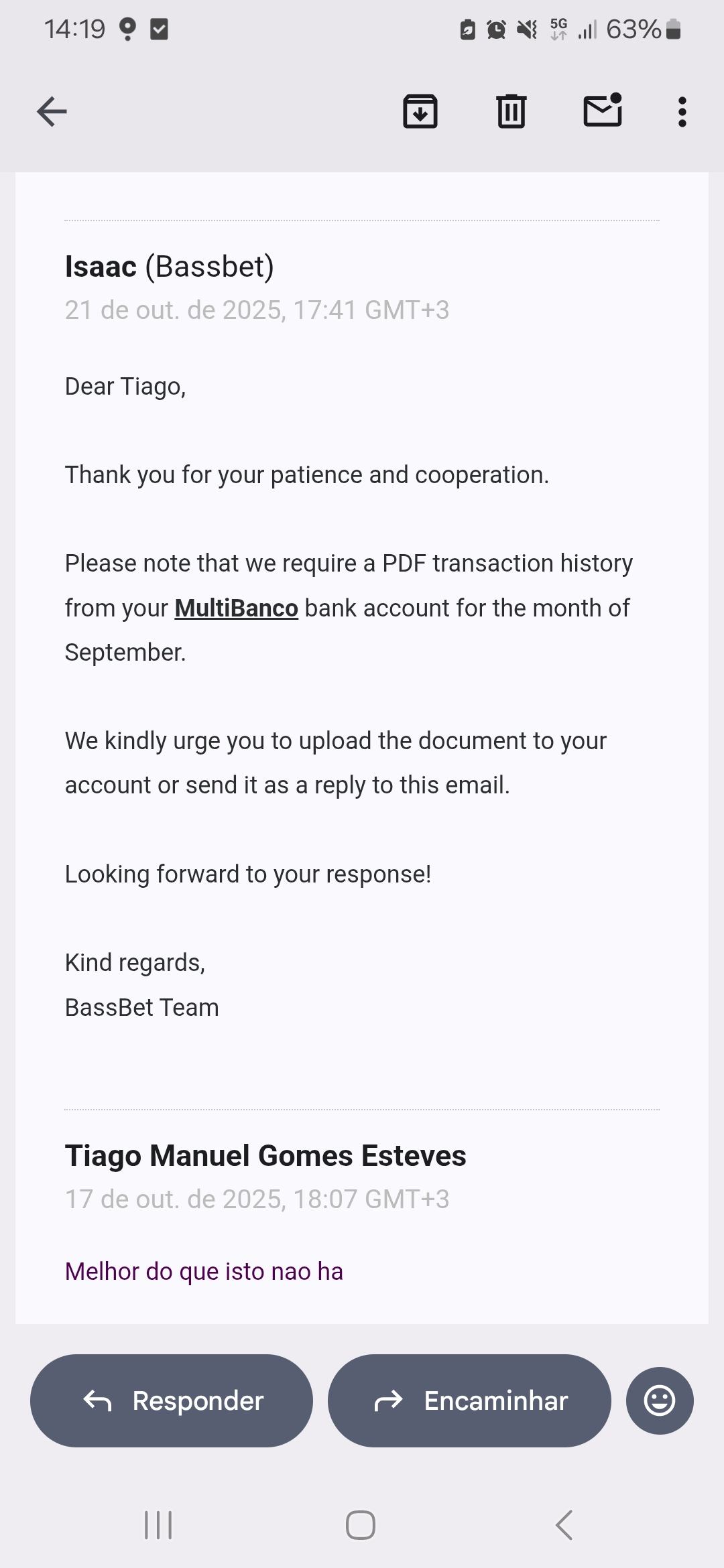Delete this email with trash icon
Screen dimensions: 724x1568
click(511, 111)
